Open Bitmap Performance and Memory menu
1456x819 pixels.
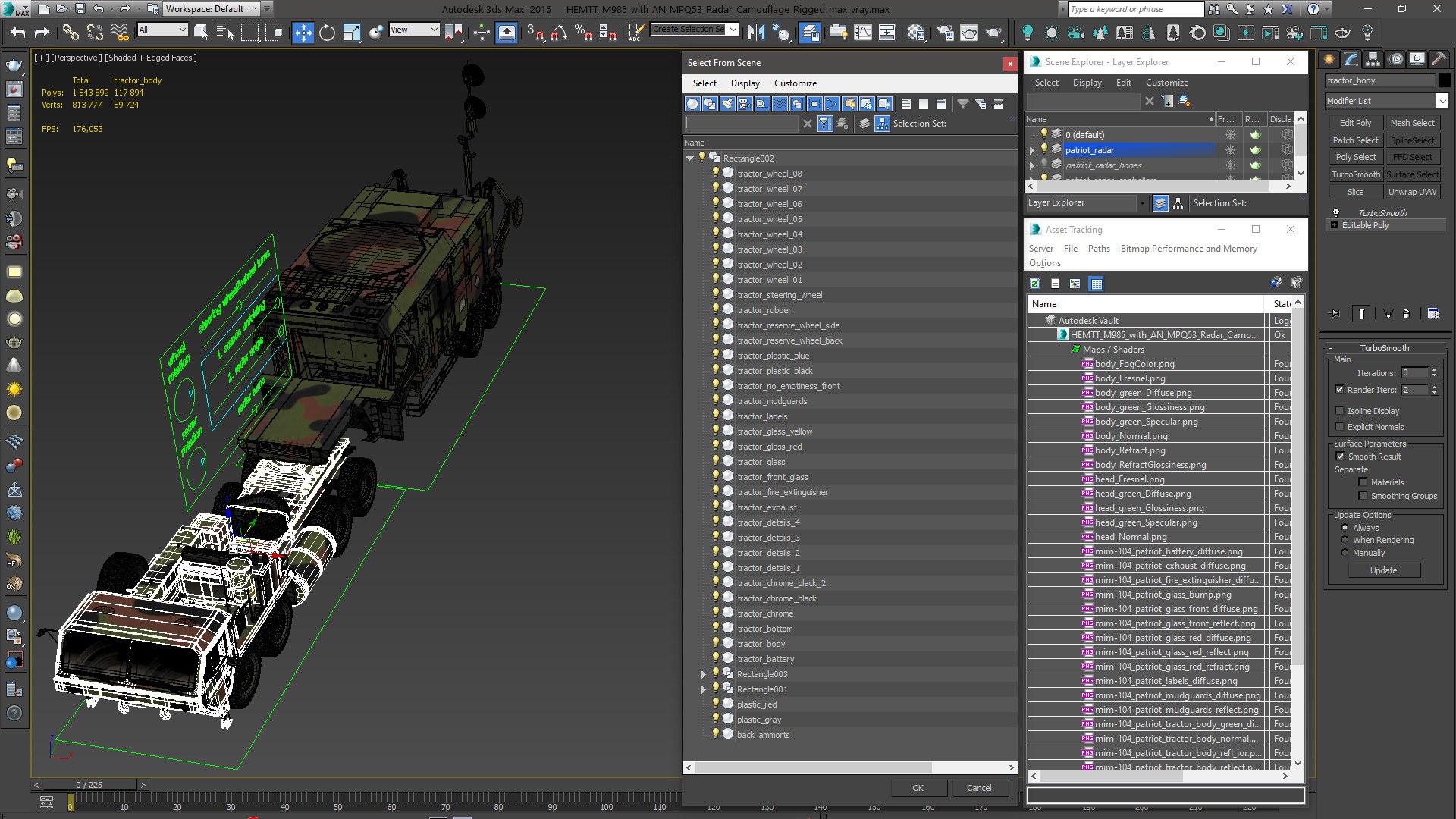point(1188,249)
